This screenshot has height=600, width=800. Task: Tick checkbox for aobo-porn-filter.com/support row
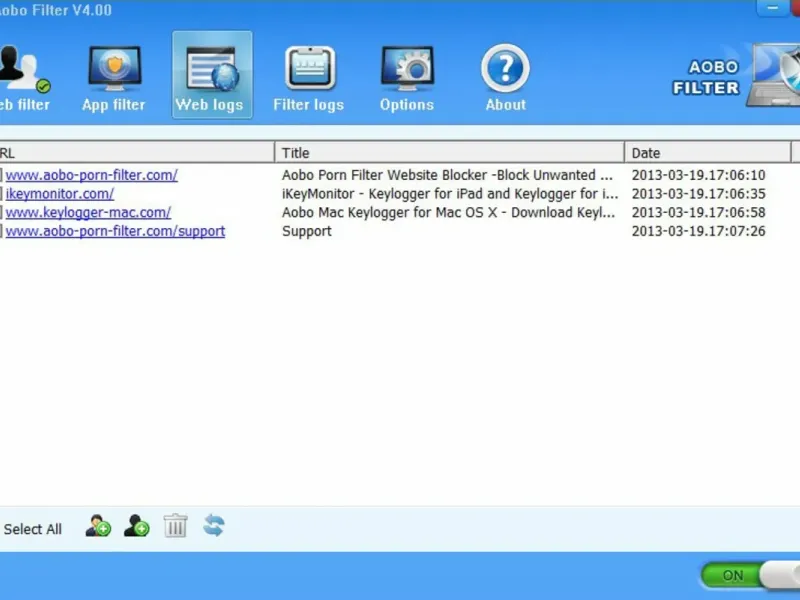pyautogui.click(x=1, y=231)
